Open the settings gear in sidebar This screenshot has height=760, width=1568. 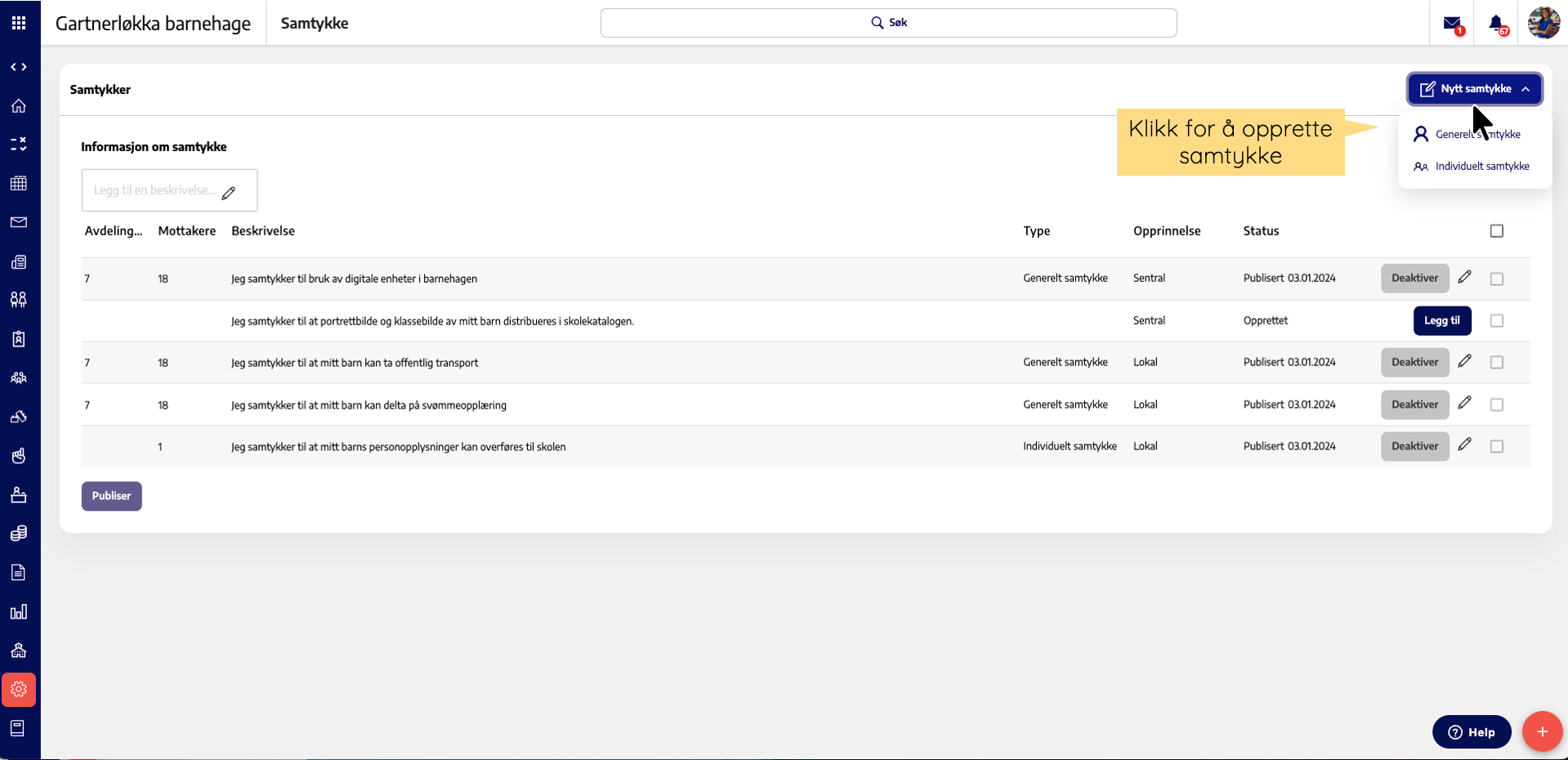point(19,690)
